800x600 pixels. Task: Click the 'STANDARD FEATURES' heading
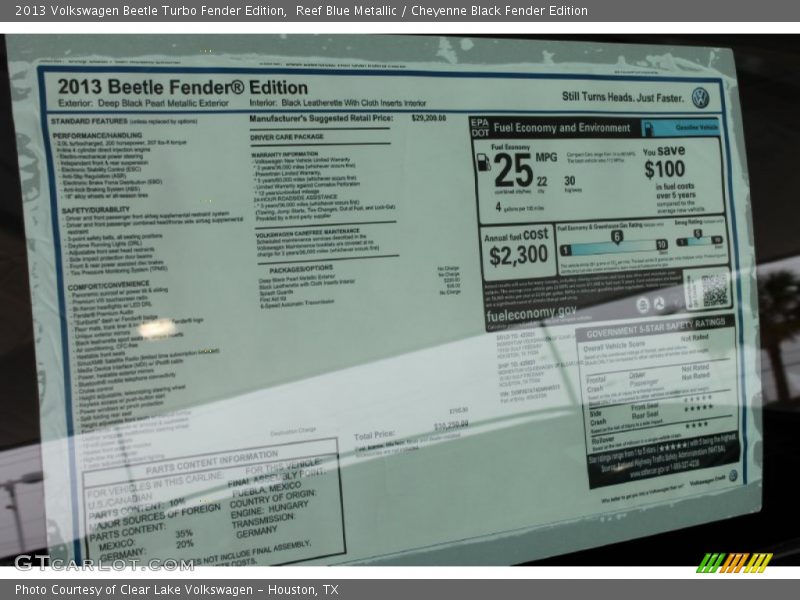click(89, 121)
